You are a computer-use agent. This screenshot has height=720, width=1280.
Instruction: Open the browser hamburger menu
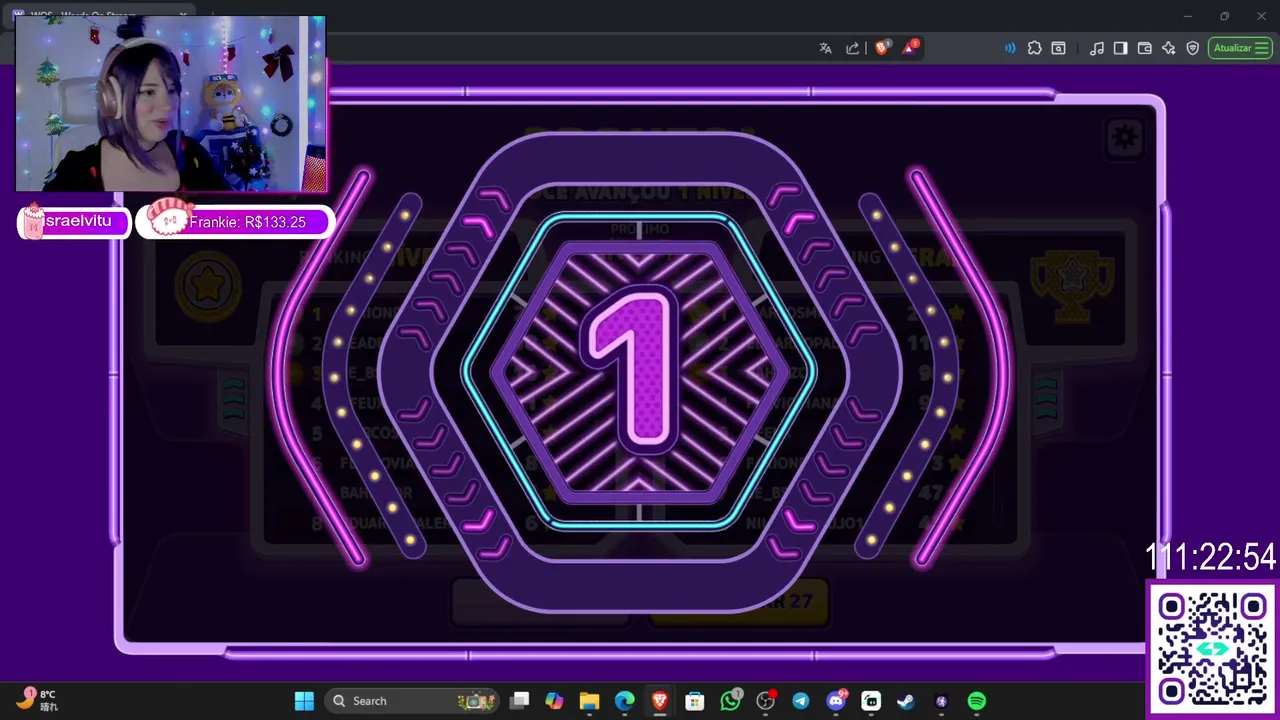tap(1262, 48)
